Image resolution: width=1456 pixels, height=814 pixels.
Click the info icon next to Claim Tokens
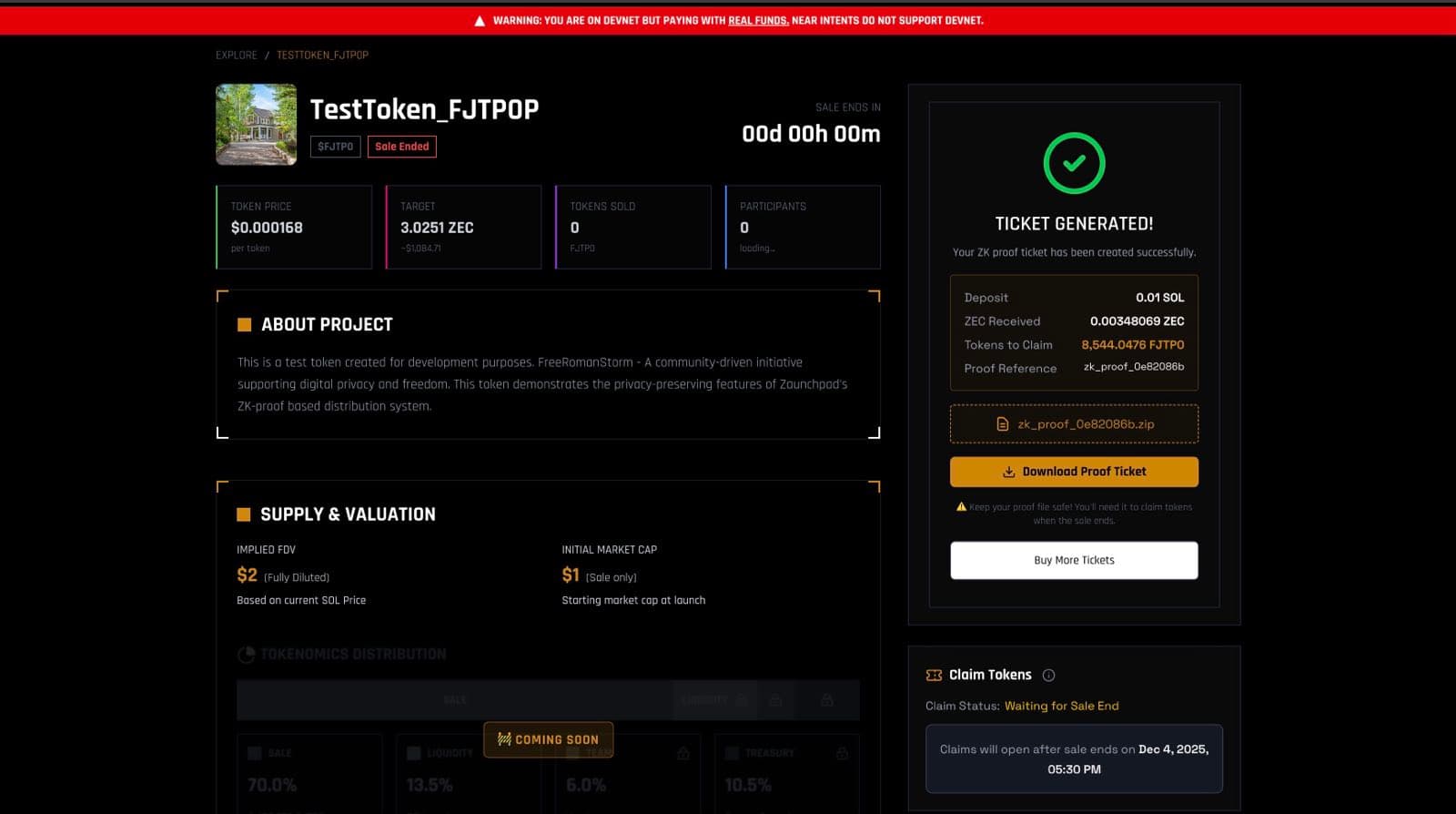(1048, 676)
